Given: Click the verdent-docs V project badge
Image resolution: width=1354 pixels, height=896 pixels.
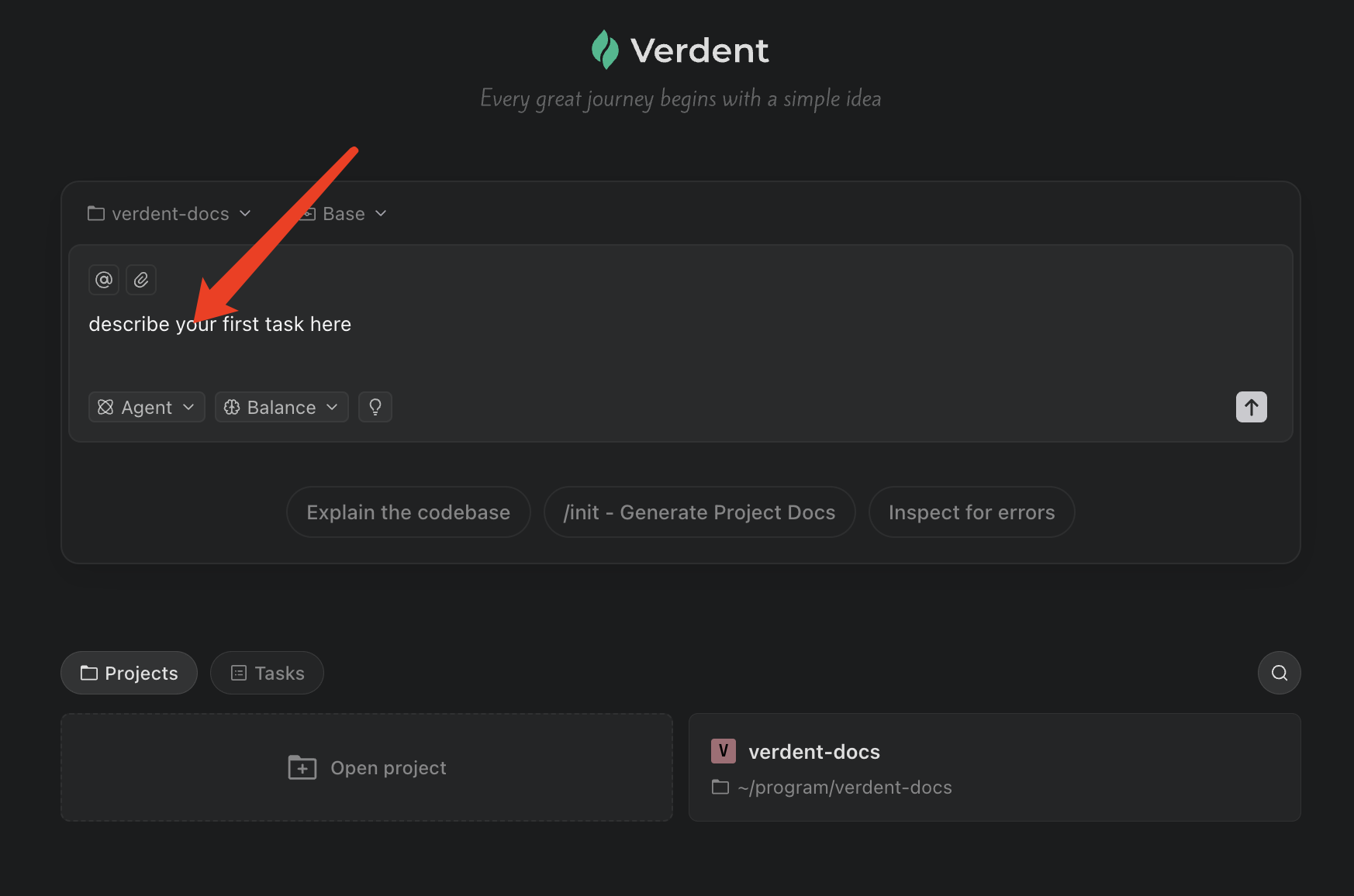Looking at the screenshot, I should tap(723, 750).
